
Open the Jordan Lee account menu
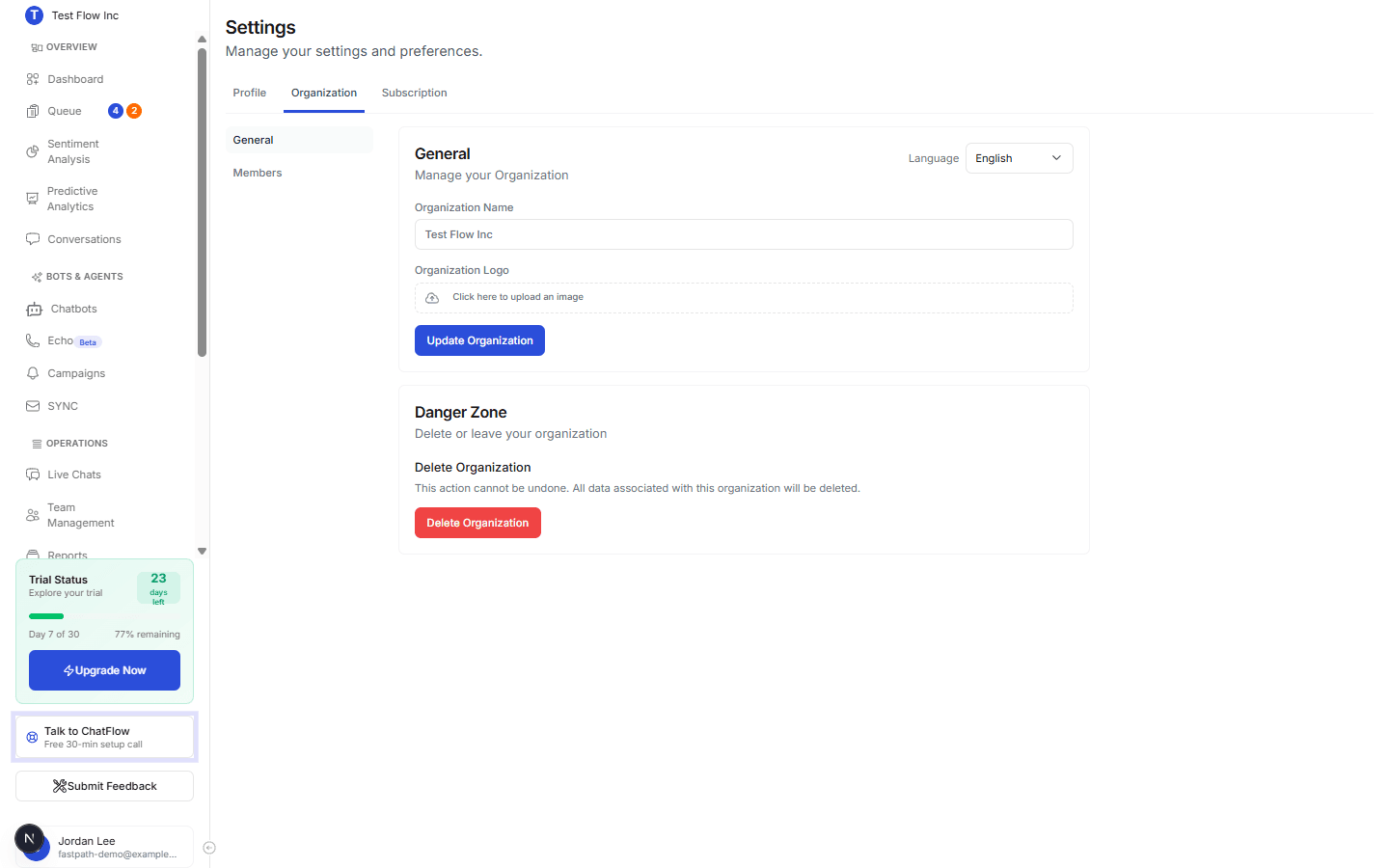pyautogui.click(x=104, y=847)
